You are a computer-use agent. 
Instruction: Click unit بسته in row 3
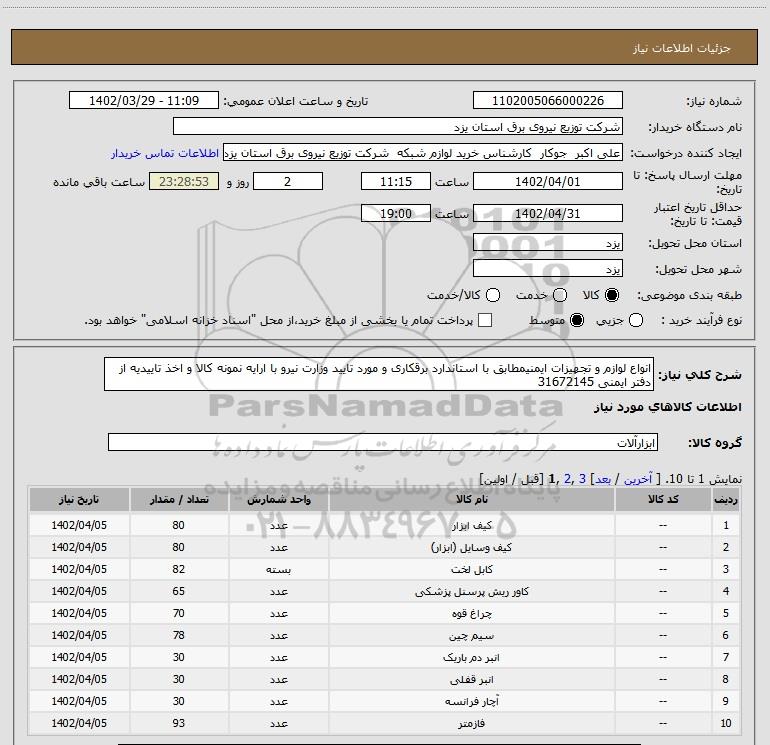click(278, 570)
